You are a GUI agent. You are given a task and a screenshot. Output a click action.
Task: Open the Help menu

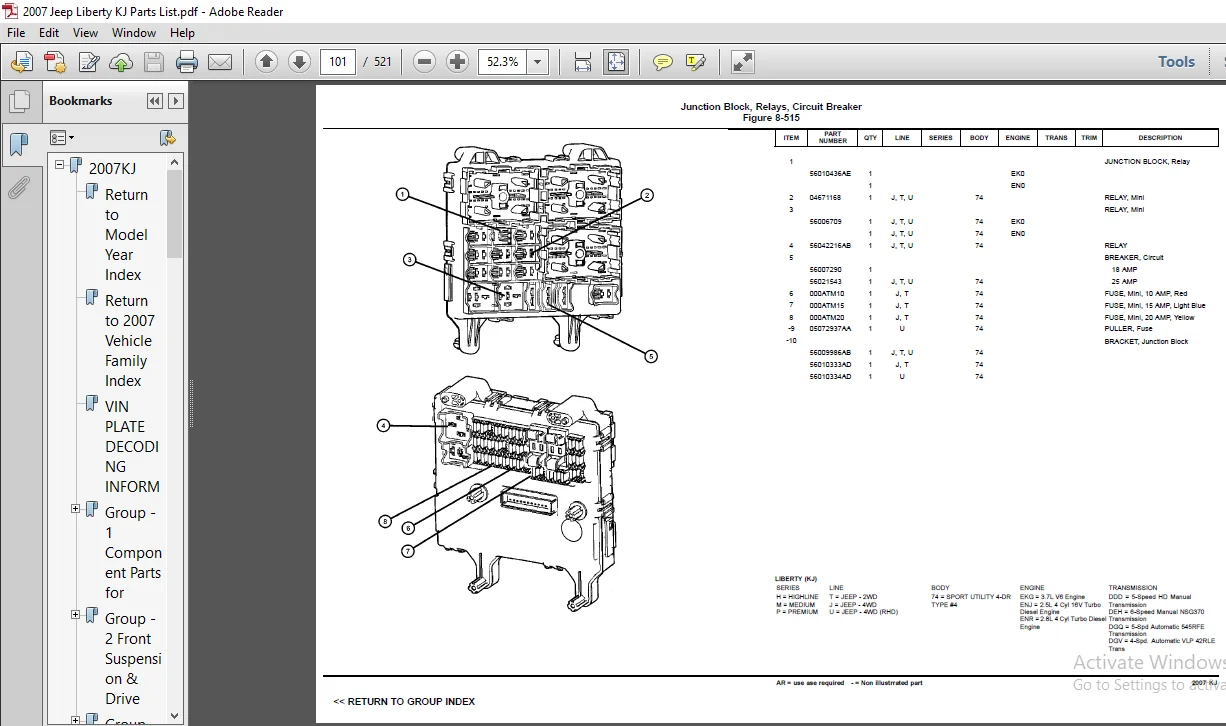click(182, 32)
